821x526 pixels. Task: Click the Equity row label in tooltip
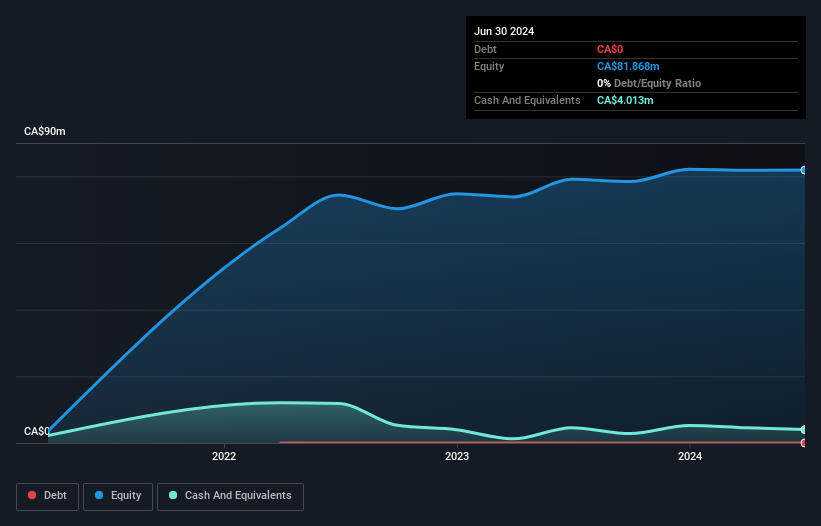489,66
